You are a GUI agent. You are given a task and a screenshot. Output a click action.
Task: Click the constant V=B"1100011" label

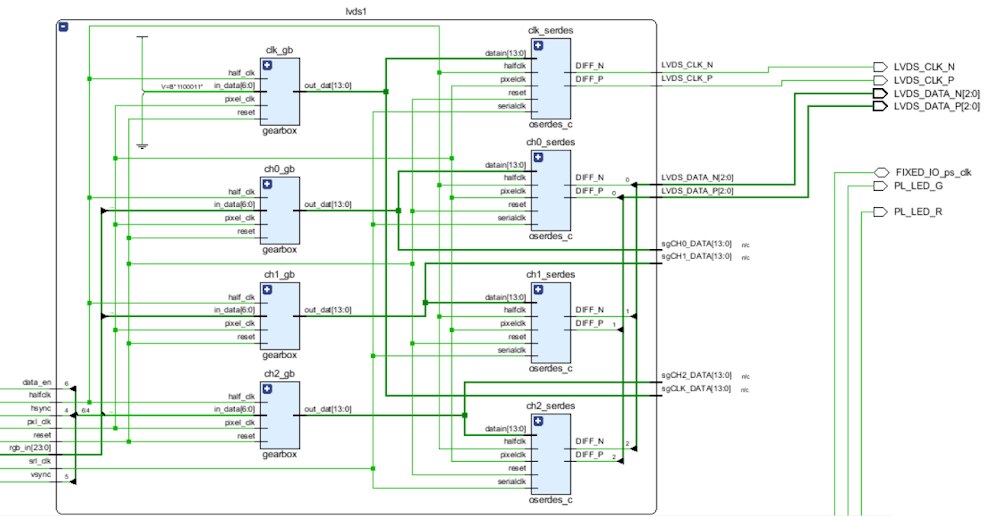[182, 87]
